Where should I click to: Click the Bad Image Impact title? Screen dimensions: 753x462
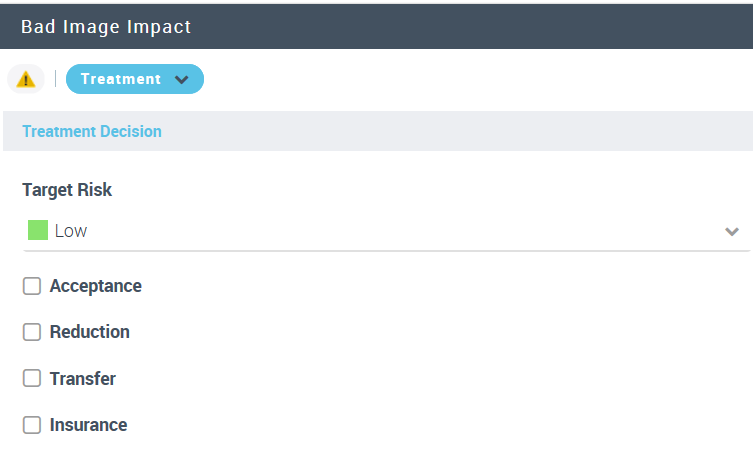coord(105,27)
